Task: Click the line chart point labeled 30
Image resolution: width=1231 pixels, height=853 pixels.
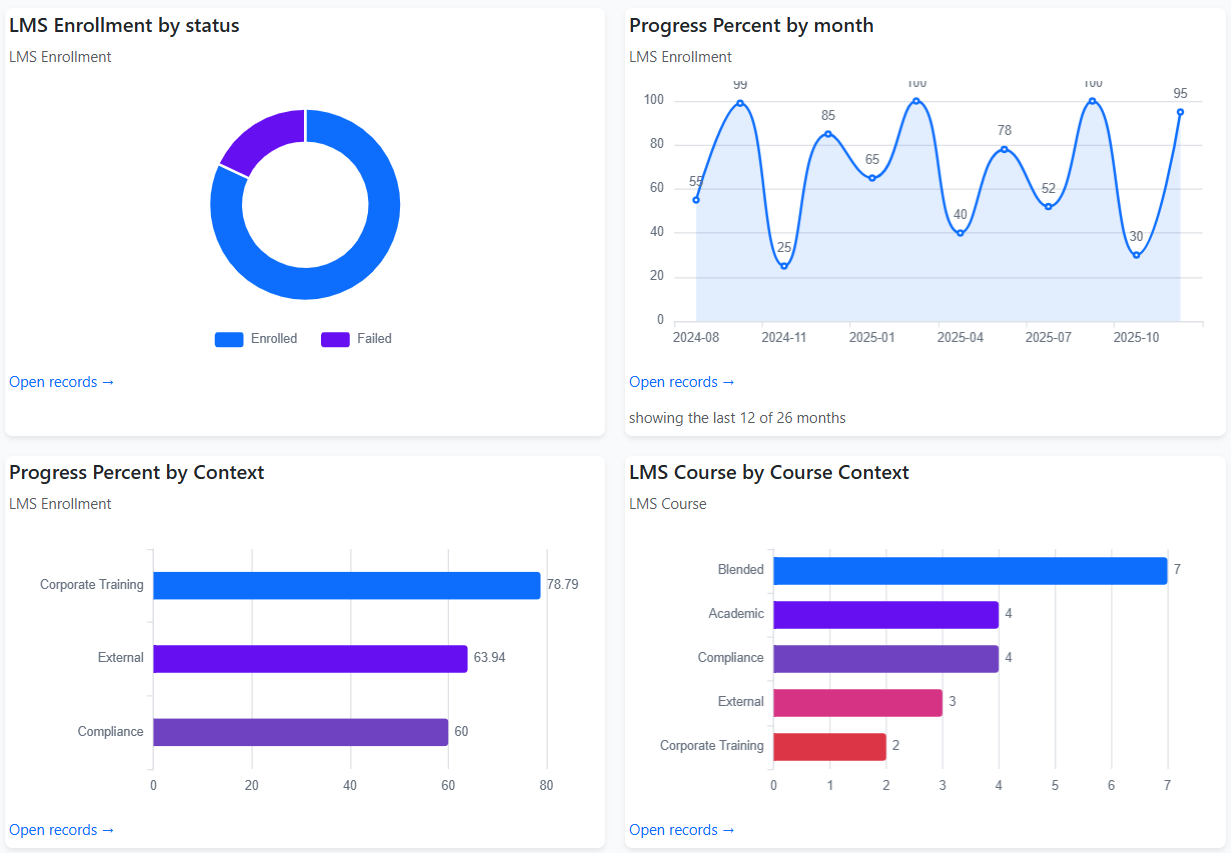Action: pyautogui.click(x=1136, y=255)
